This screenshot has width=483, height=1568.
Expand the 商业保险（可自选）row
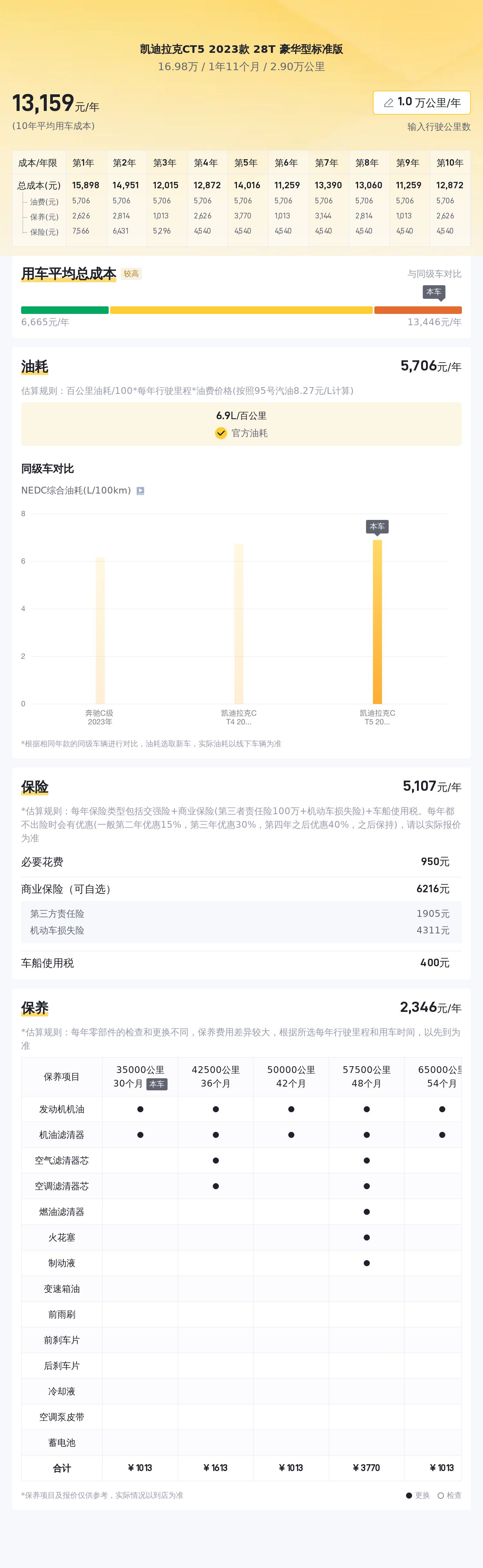click(241, 889)
